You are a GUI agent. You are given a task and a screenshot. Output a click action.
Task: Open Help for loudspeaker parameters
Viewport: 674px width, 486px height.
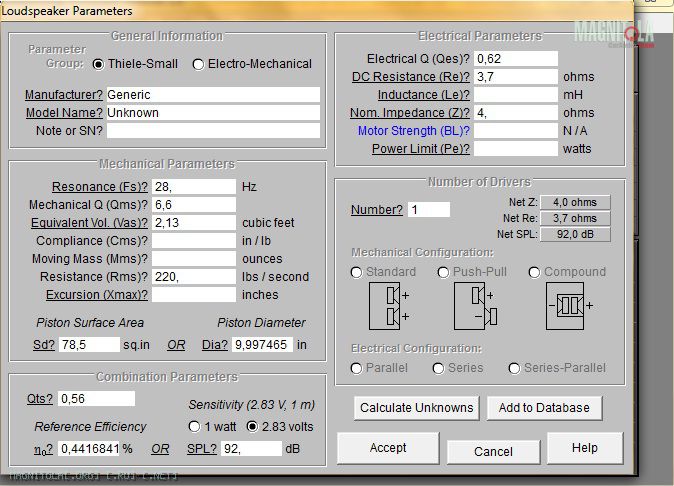click(585, 448)
